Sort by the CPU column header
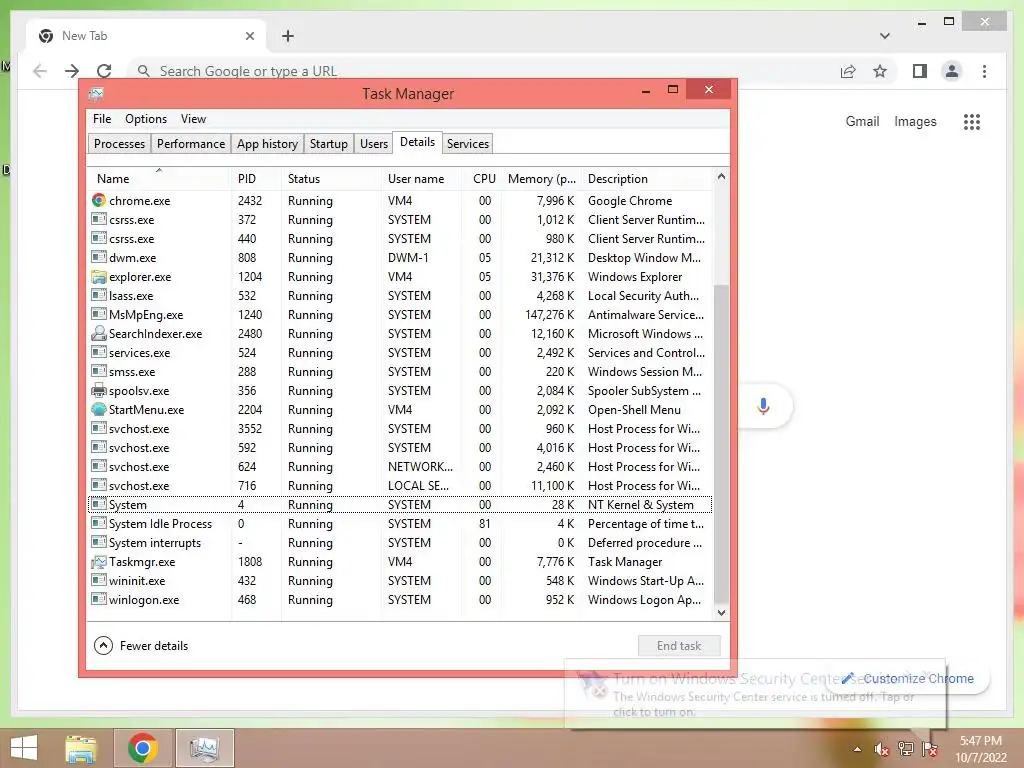 [483, 178]
